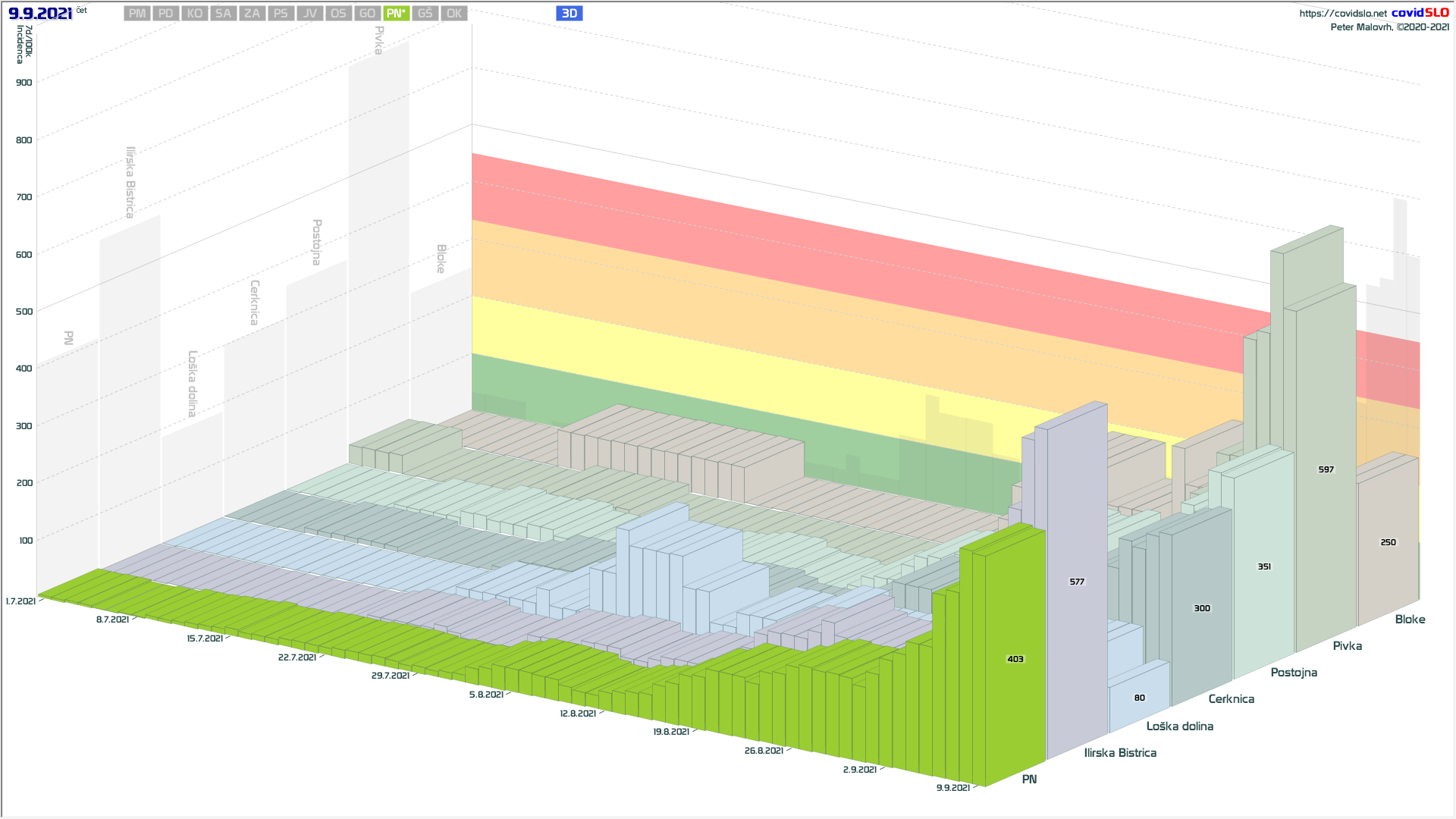The height and width of the screenshot is (819, 1456).
Task: Open the OK region tab
Action: pos(454,14)
